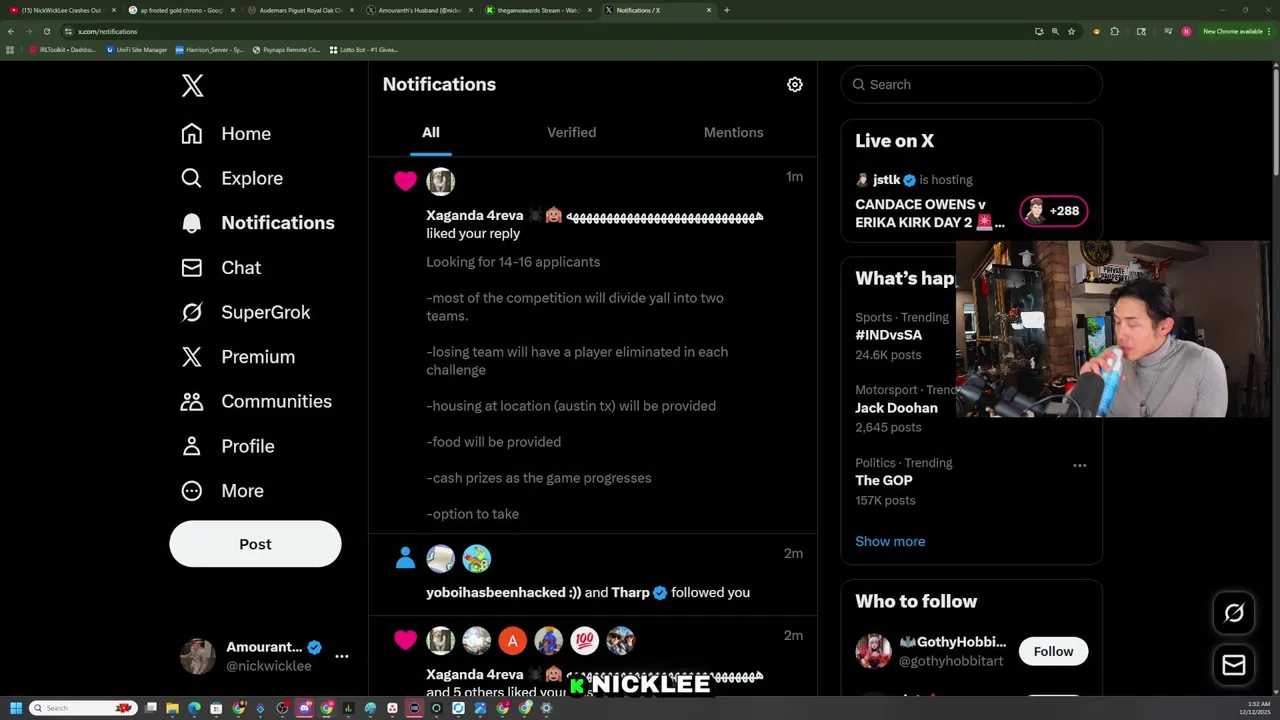
Task: Bookmark this page with star icon
Action: [1071, 31]
